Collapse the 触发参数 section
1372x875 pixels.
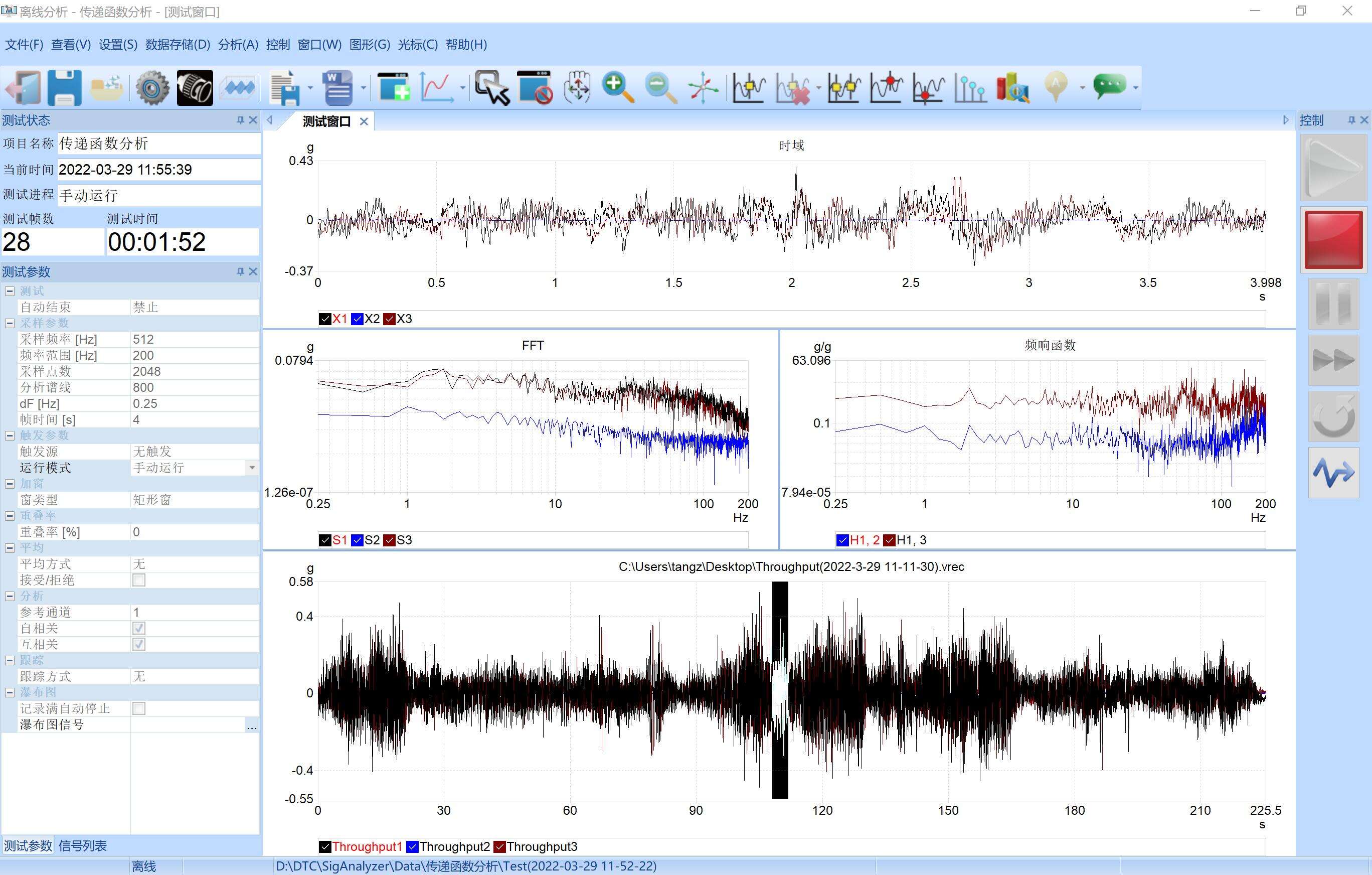click(10, 435)
